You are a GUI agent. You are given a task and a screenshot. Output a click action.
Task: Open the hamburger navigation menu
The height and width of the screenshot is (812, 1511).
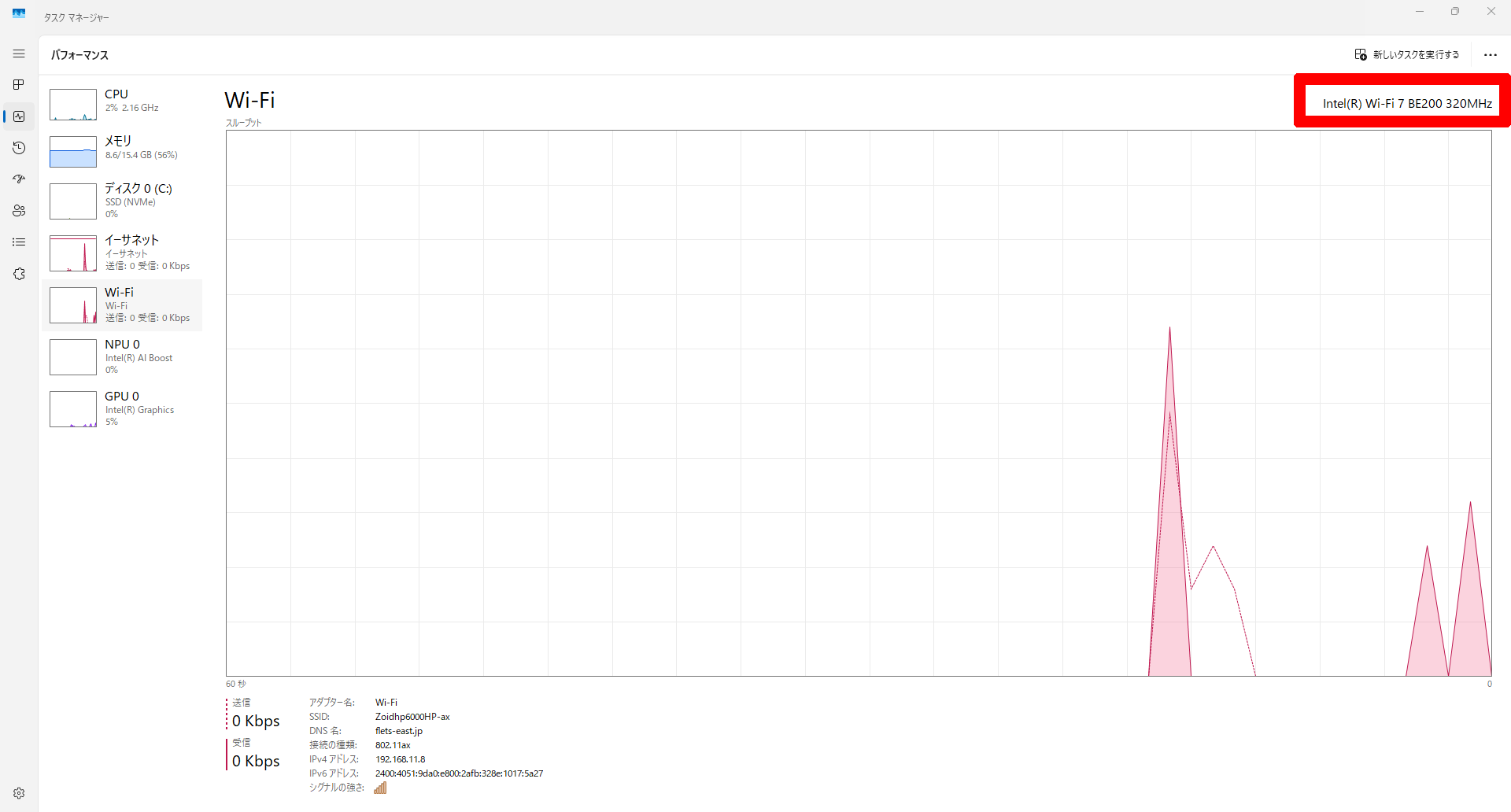19,54
